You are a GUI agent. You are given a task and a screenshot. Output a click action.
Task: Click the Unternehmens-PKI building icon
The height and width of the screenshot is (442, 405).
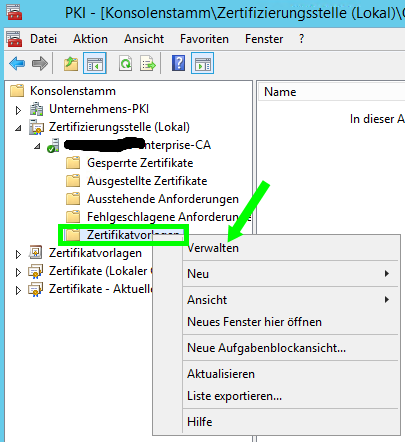click(36, 109)
